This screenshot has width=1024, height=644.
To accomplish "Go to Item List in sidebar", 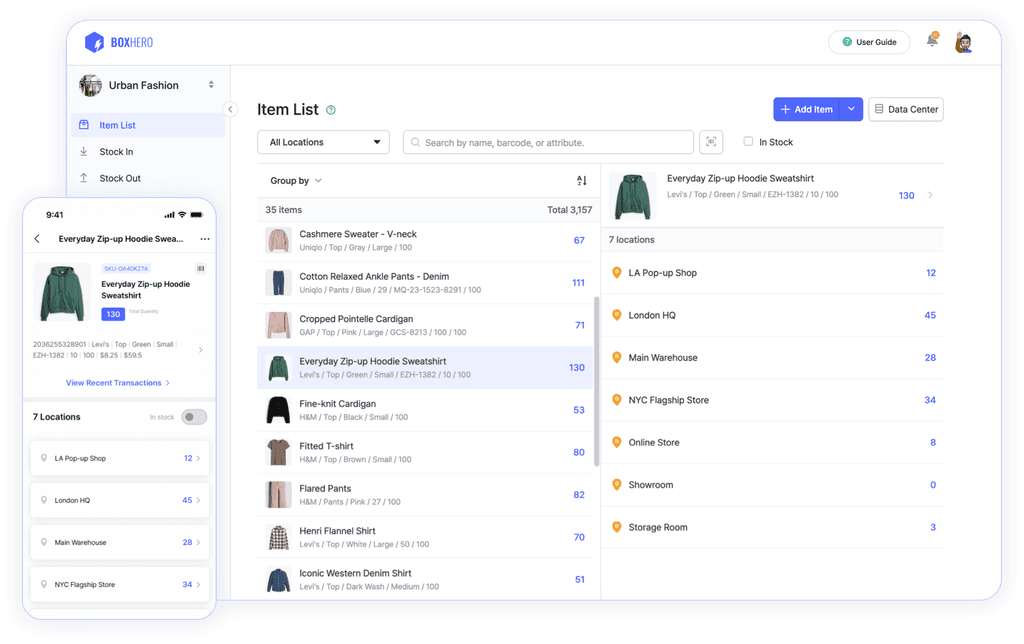I will pos(148,125).
